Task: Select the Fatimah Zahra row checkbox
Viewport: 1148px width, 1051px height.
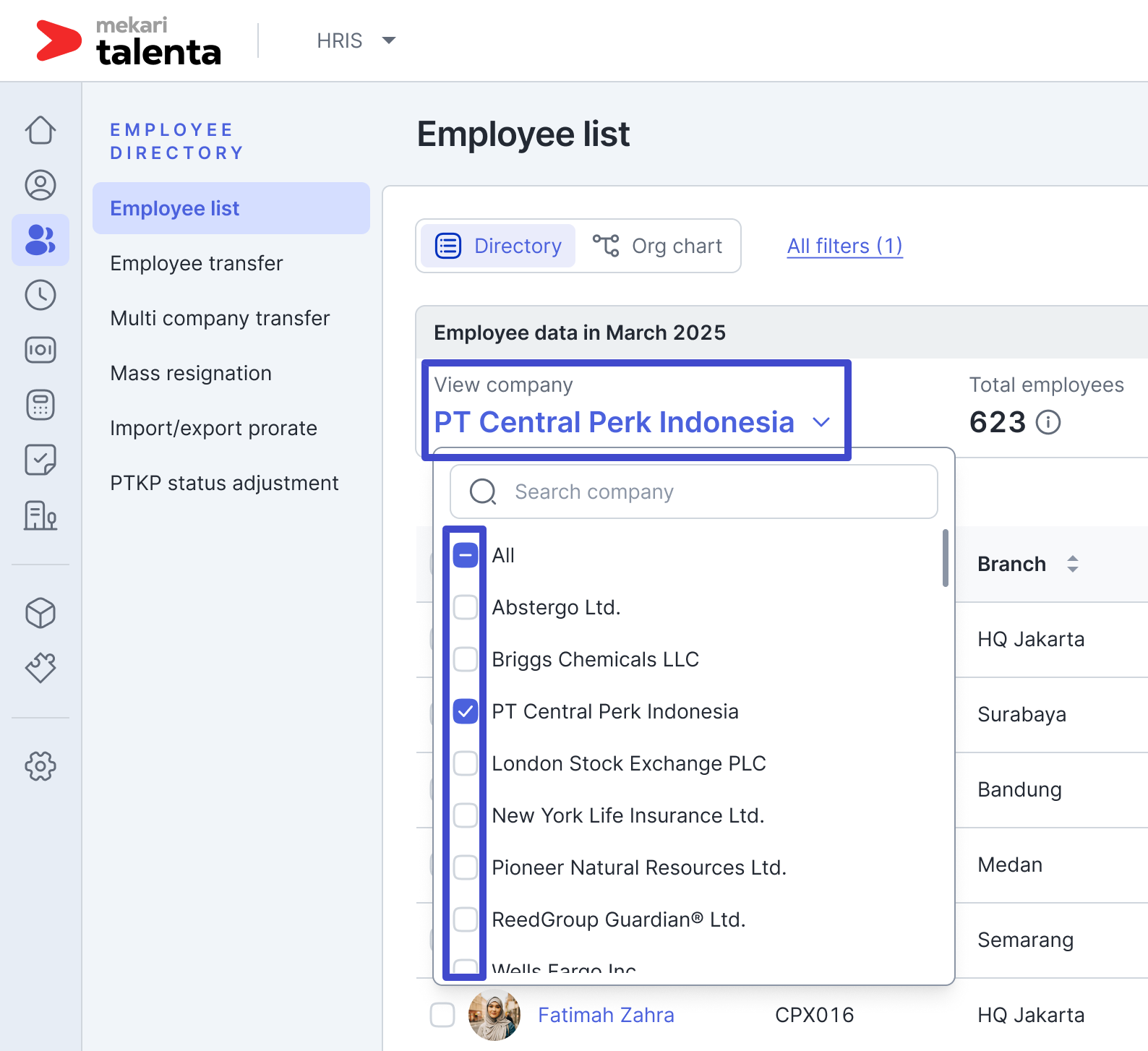Action: (x=442, y=1015)
